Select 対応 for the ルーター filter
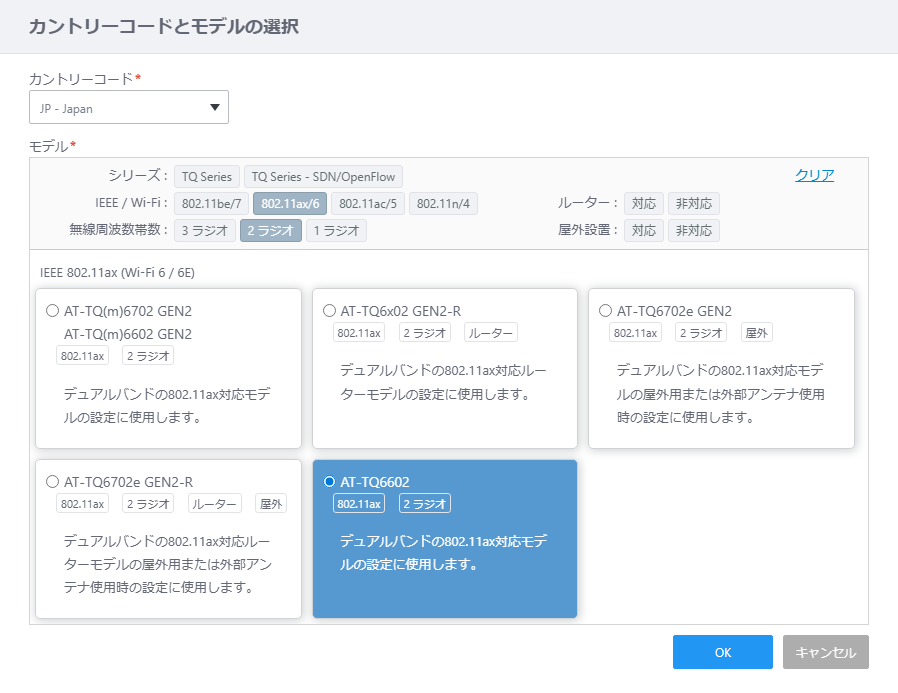Screen dimensions: 898x693 tap(644, 203)
